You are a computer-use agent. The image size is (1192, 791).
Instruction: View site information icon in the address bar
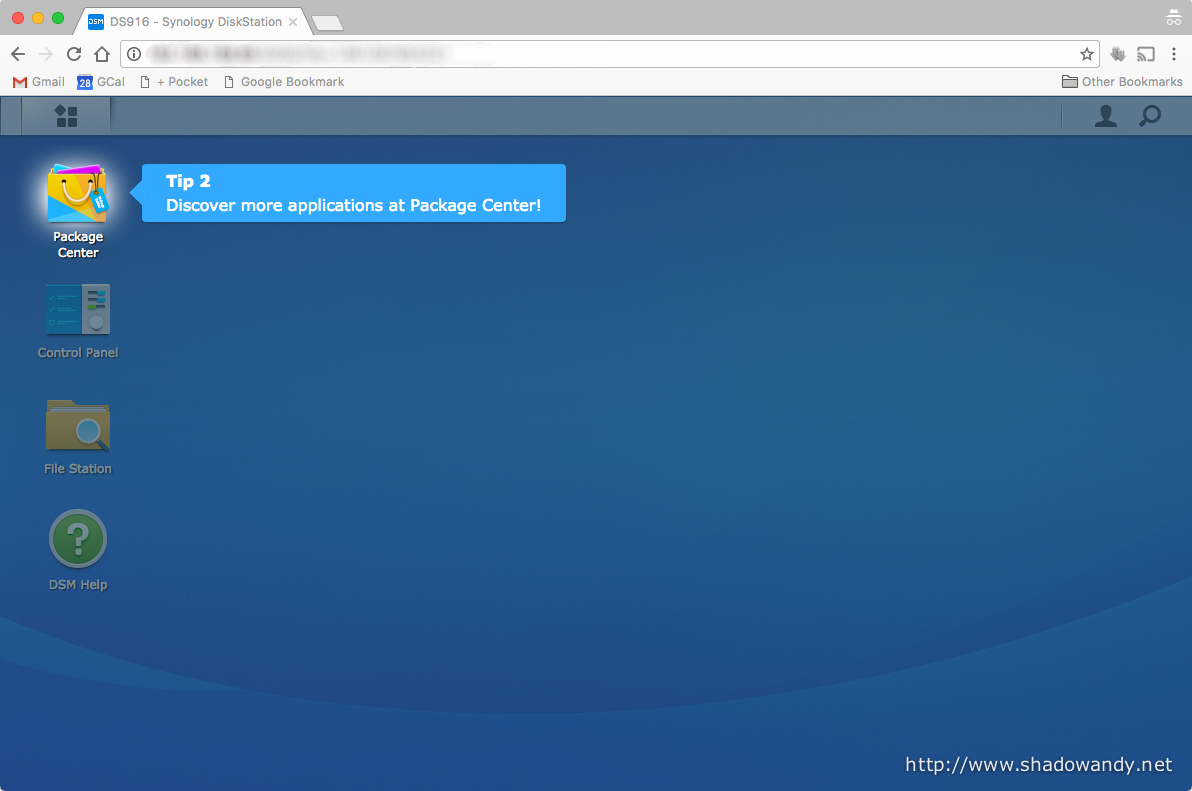tap(134, 54)
